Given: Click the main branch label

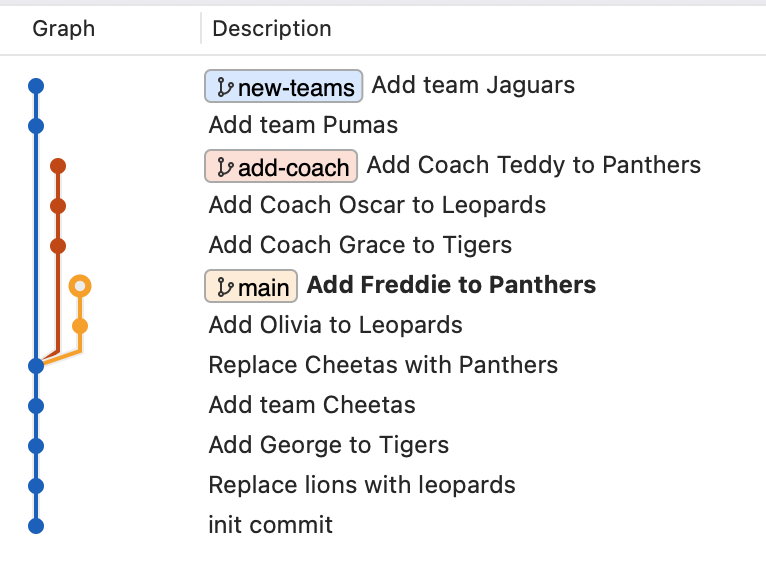Looking at the screenshot, I should click(x=251, y=286).
